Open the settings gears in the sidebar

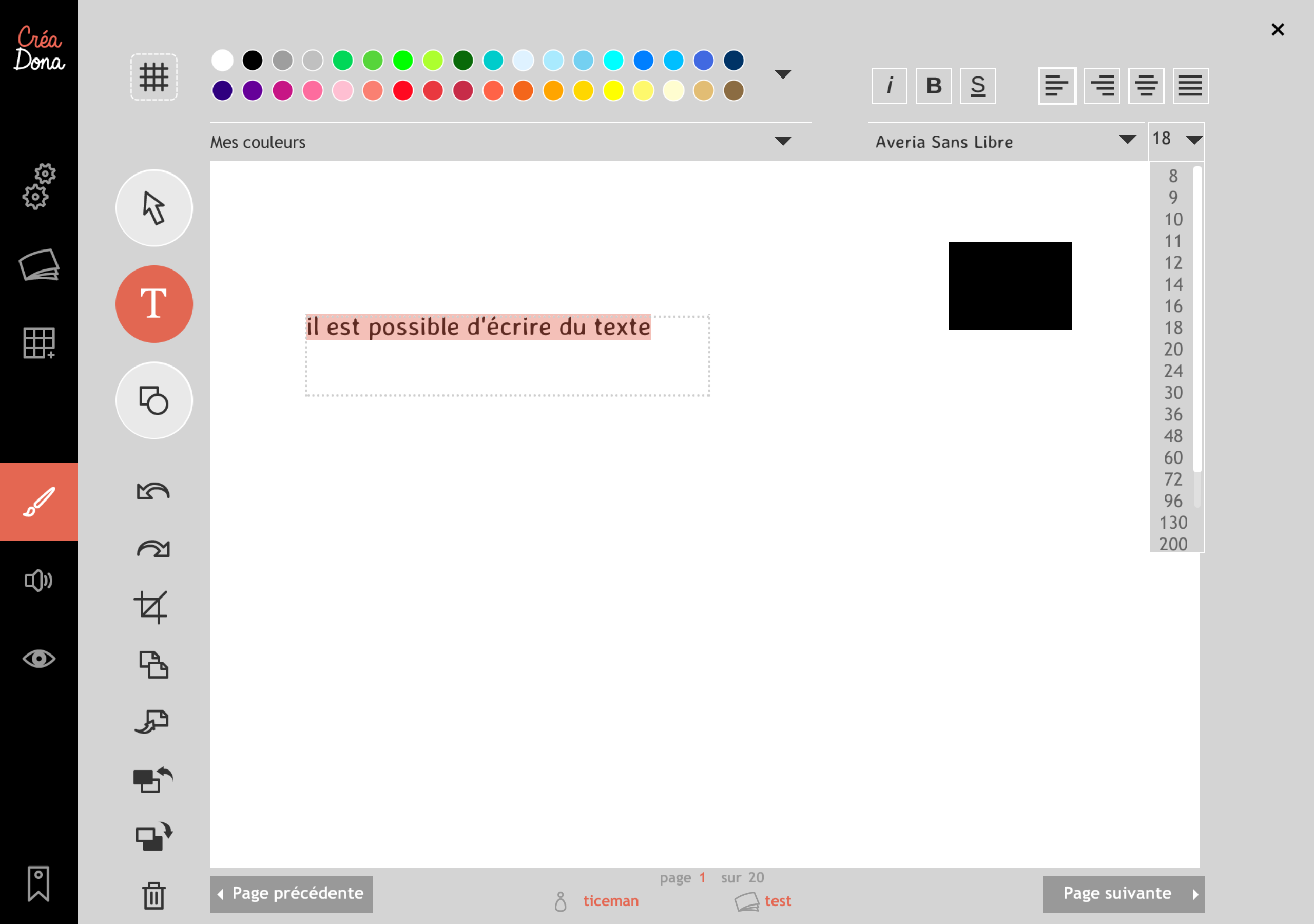(39, 186)
